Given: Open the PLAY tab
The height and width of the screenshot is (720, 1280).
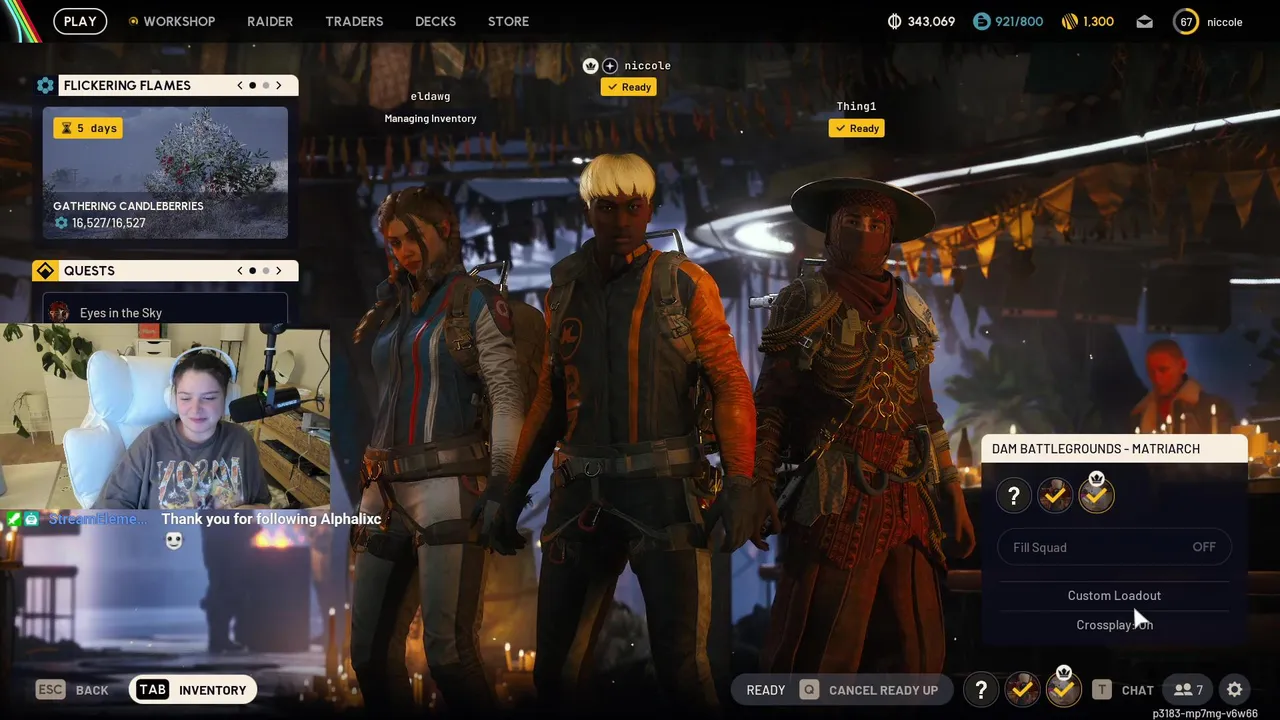Looking at the screenshot, I should [80, 21].
